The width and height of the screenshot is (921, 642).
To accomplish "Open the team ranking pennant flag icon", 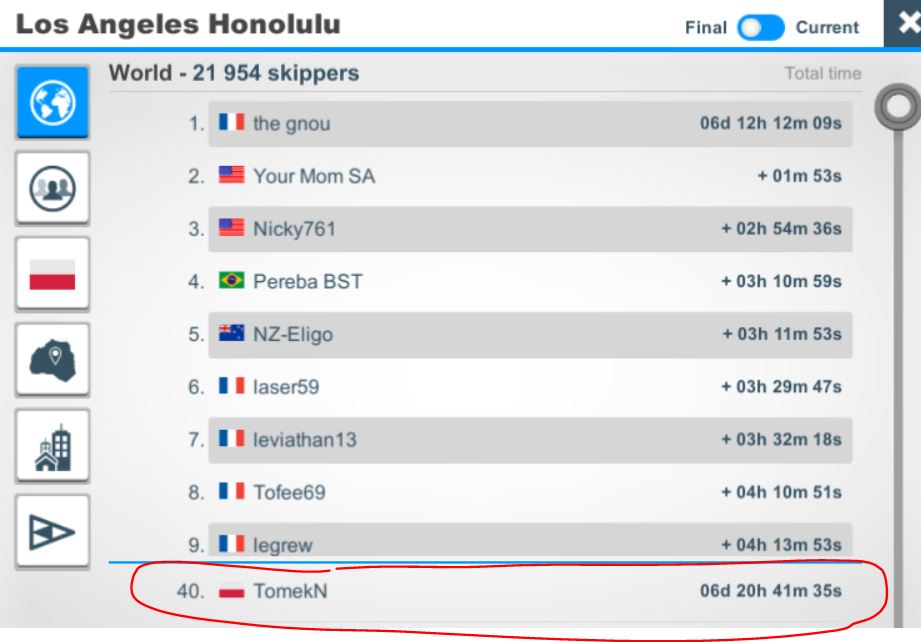I will pyautogui.click(x=53, y=532).
